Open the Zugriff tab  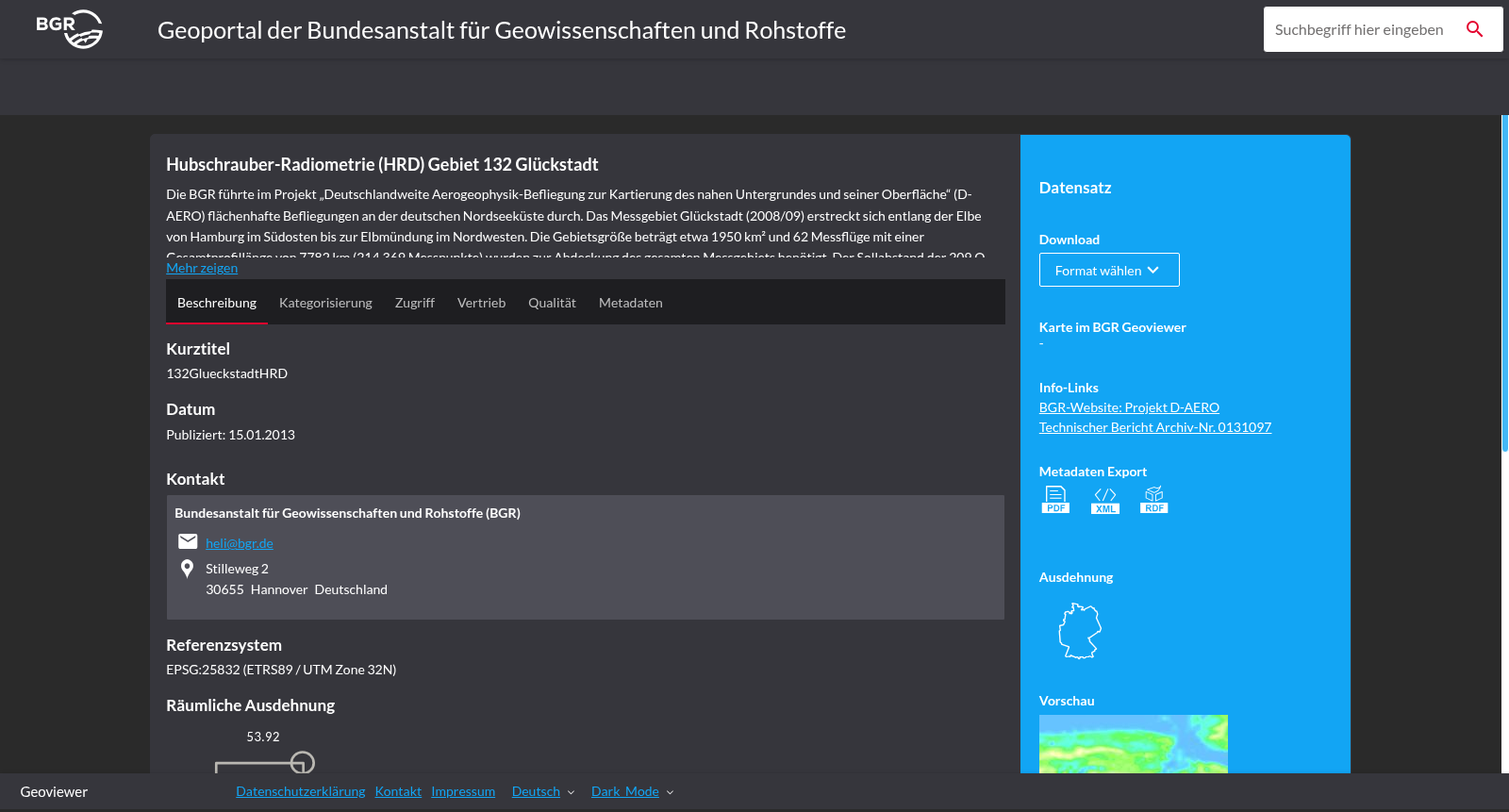pos(415,303)
